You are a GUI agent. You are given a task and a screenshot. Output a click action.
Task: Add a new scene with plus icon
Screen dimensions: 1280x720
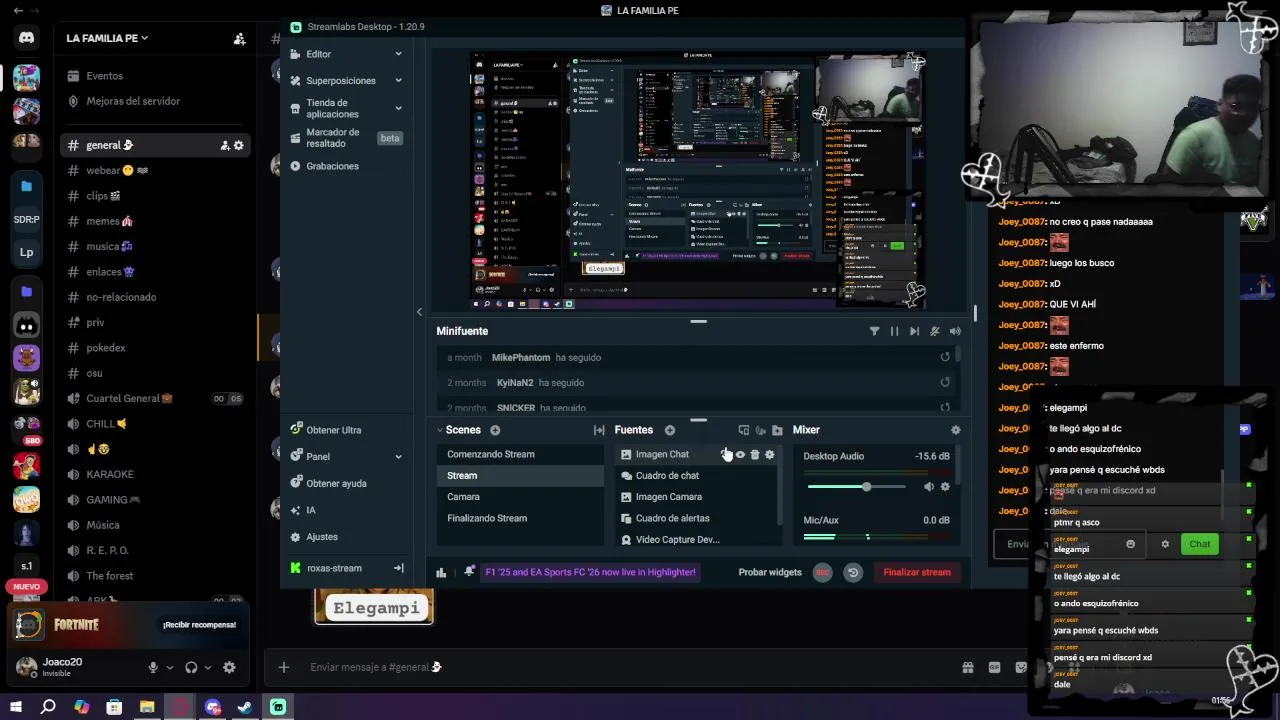pyautogui.click(x=495, y=430)
